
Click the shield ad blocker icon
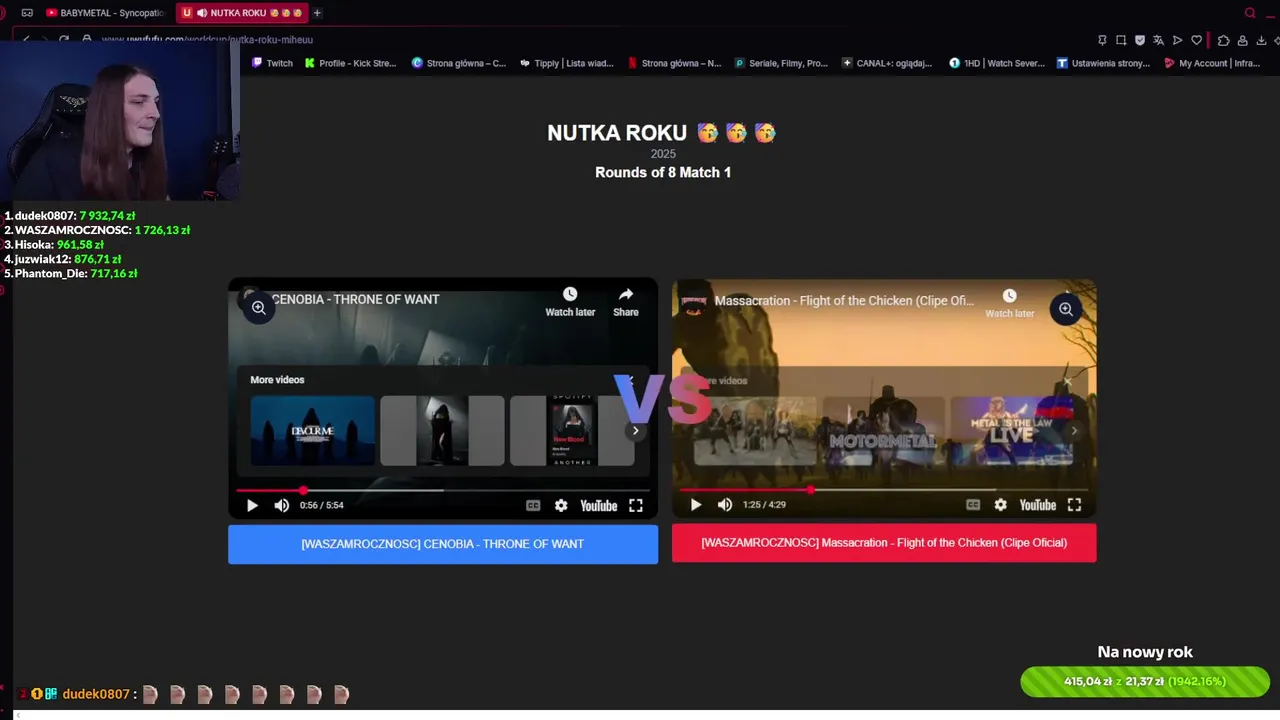coord(1139,40)
